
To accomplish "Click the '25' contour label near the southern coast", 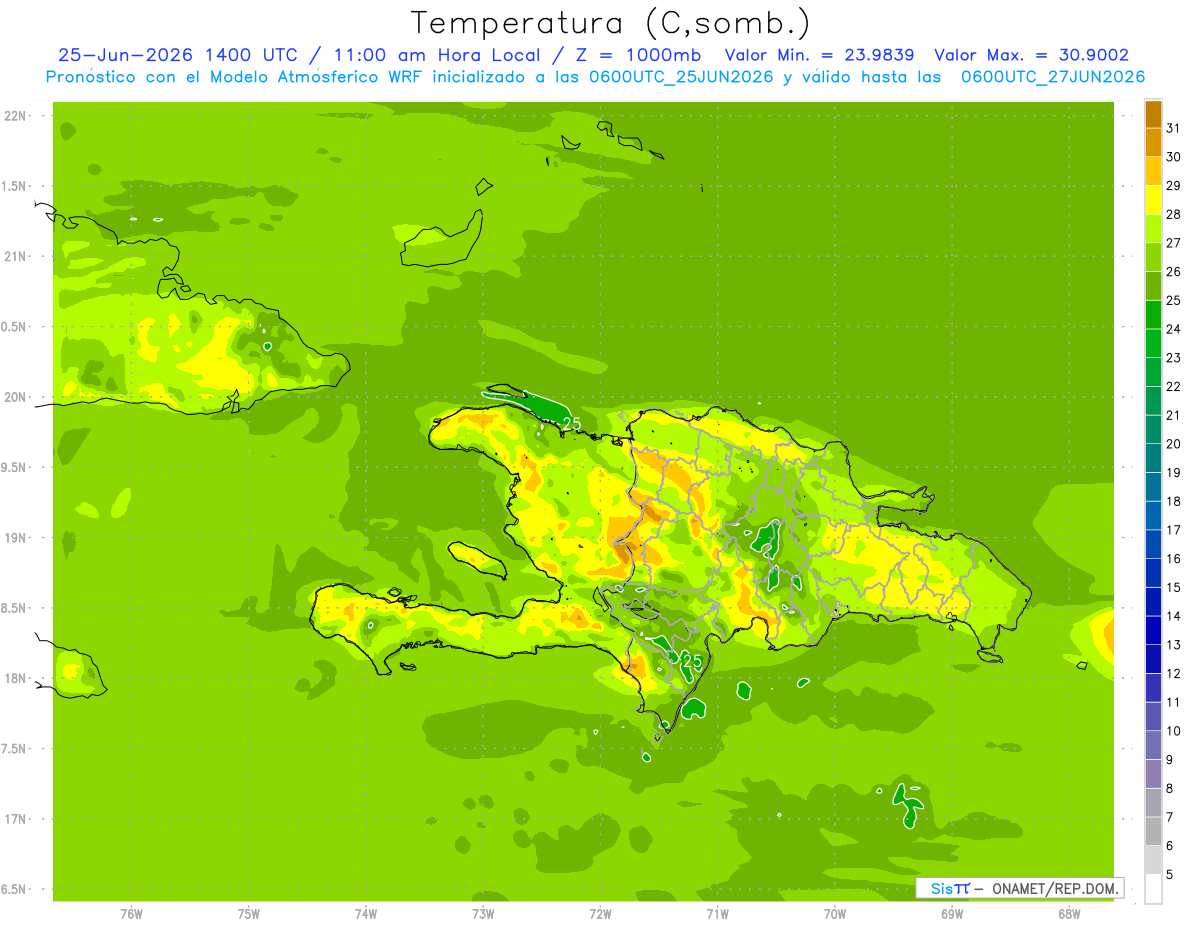I will (x=692, y=661).
